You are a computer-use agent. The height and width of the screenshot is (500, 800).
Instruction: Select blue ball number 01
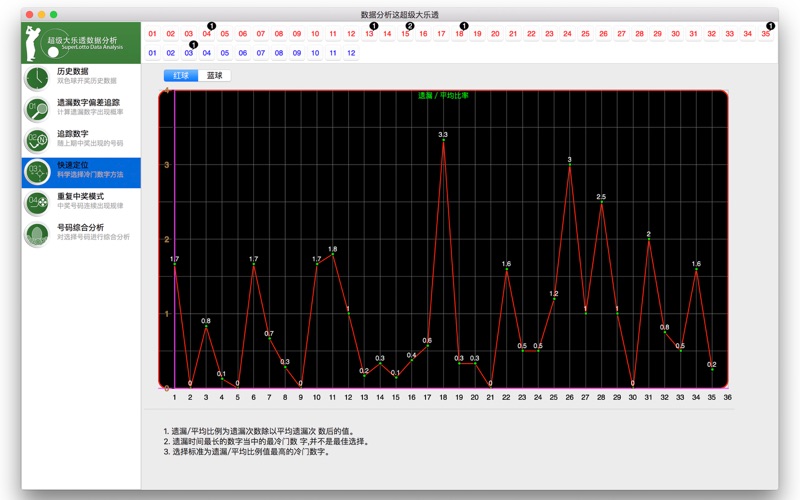(153, 53)
